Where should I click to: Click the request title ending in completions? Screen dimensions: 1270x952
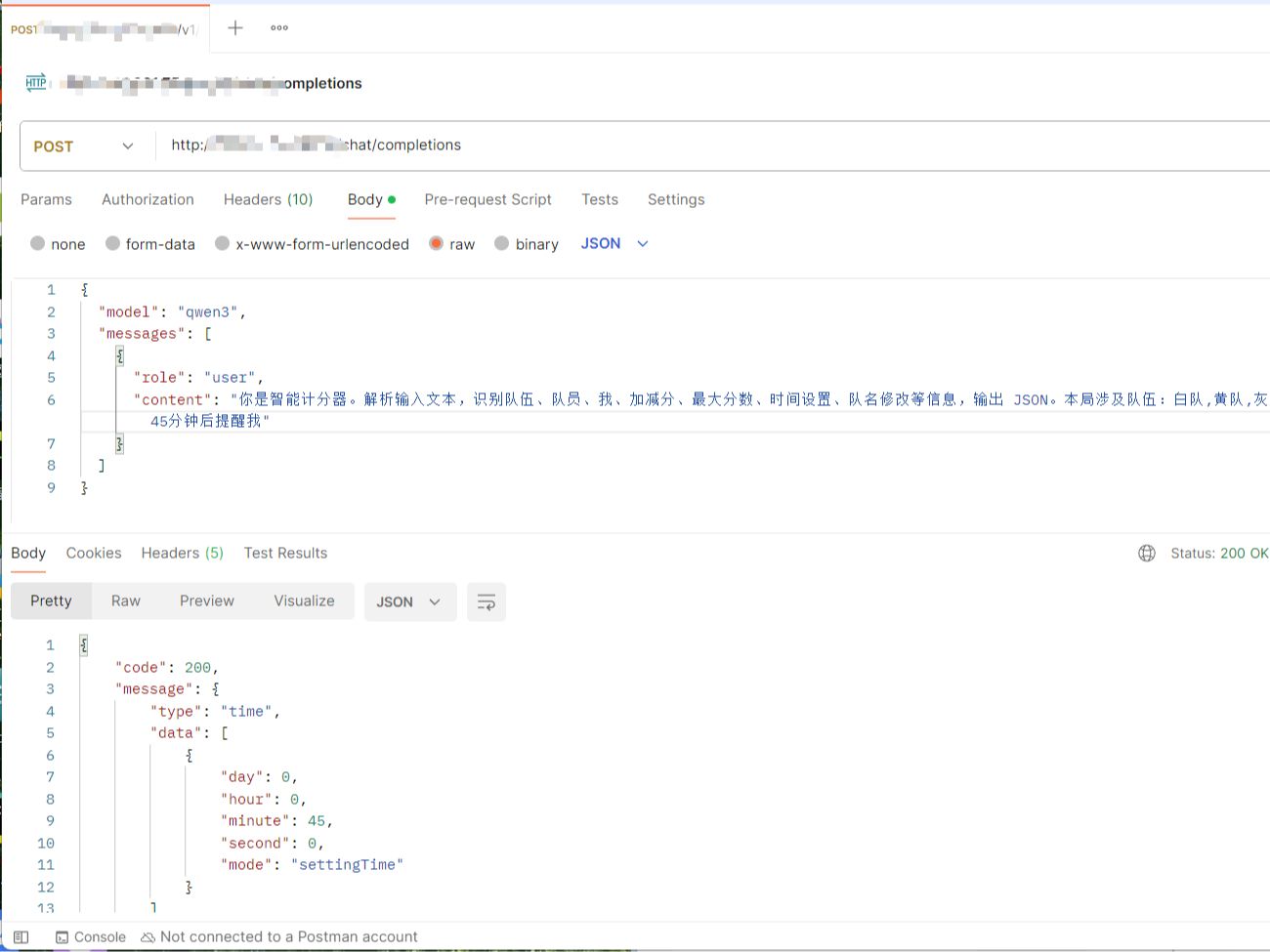coord(210,83)
